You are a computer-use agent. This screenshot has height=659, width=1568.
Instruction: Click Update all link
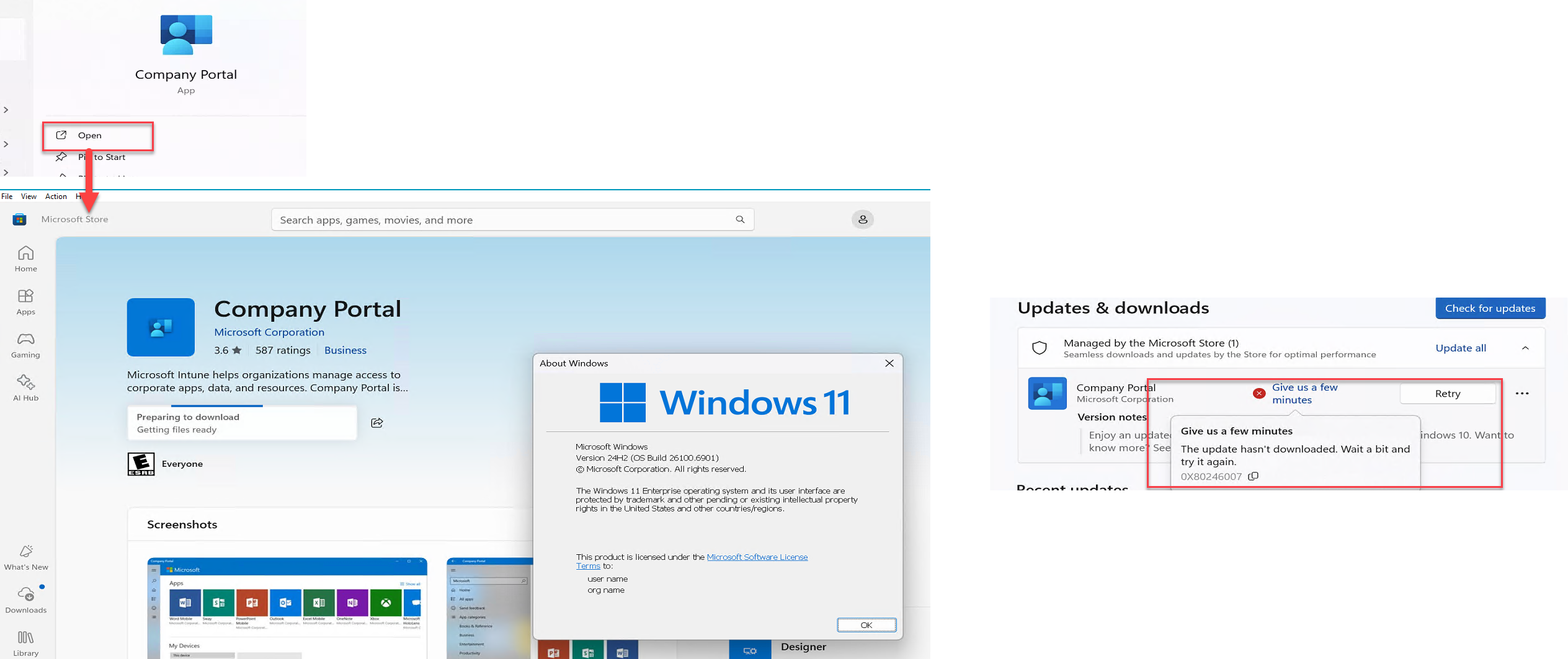[1460, 348]
